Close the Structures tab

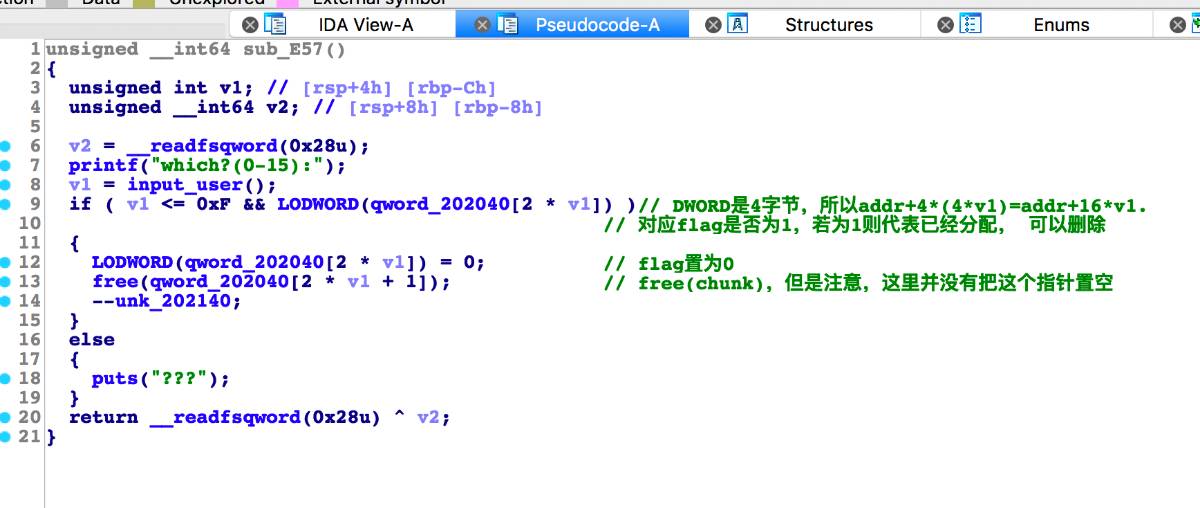pyautogui.click(x=713, y=25)
